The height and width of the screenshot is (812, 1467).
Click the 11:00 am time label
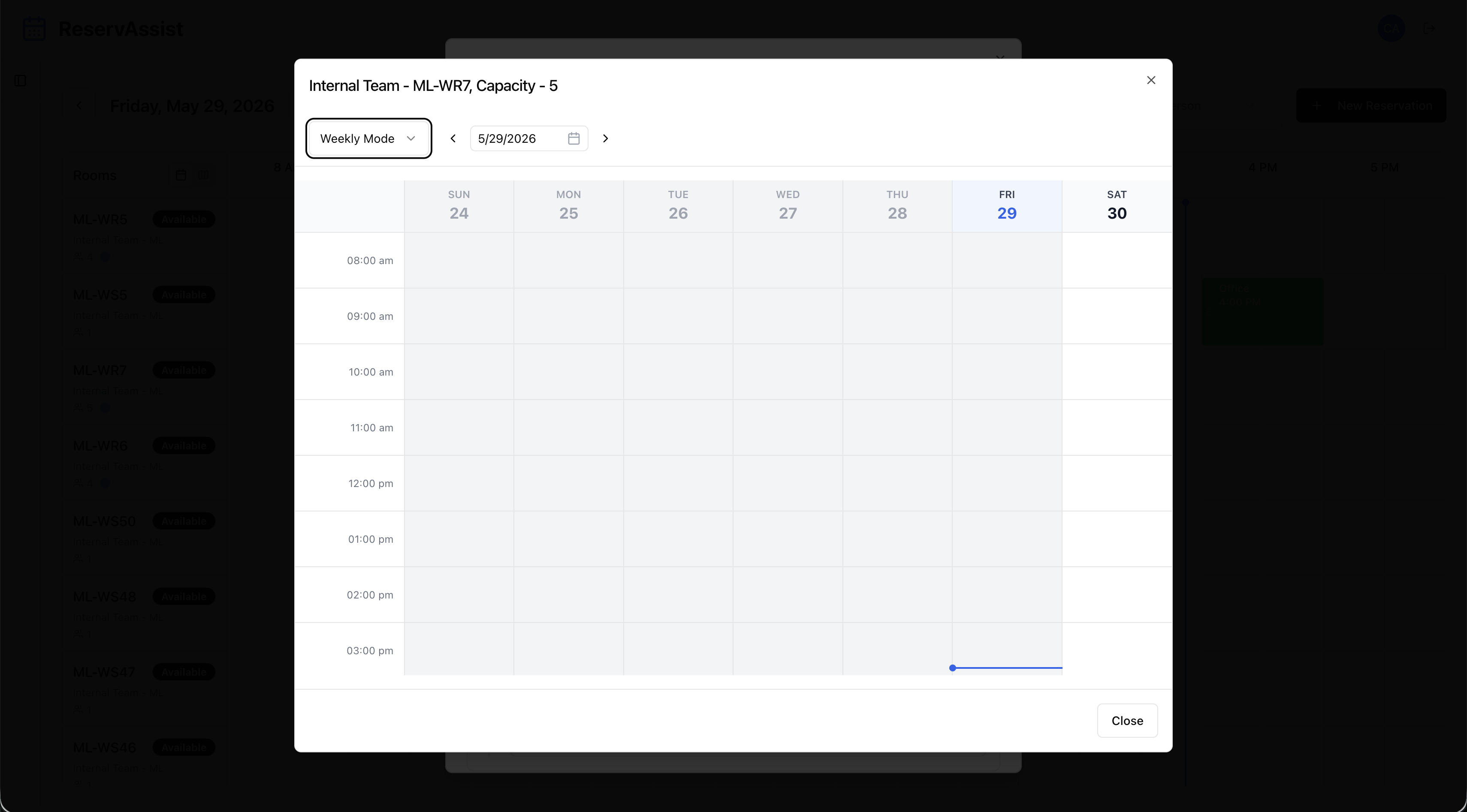click(371, 428)
